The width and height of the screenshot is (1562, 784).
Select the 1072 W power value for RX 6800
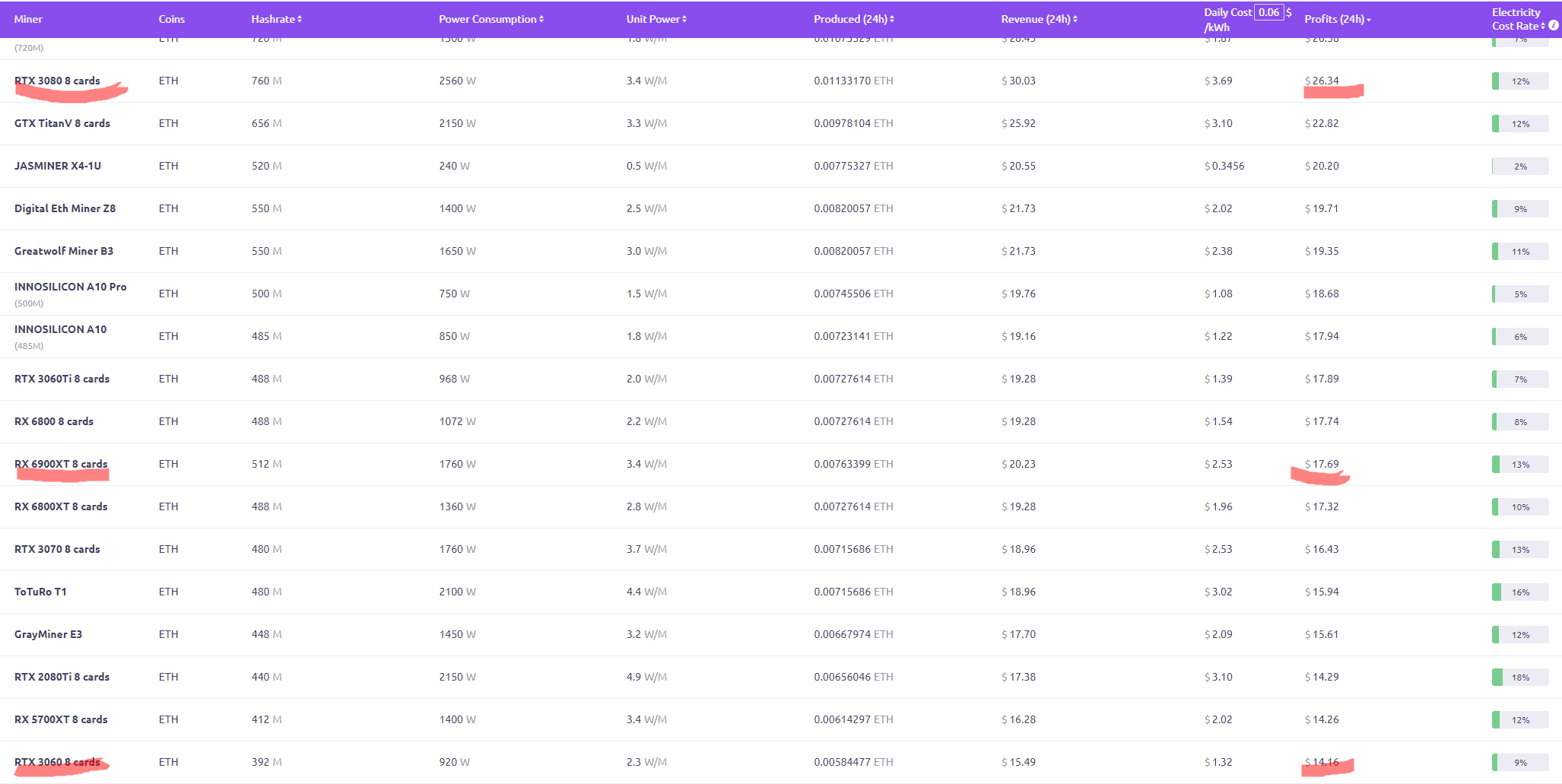(458, 421)
